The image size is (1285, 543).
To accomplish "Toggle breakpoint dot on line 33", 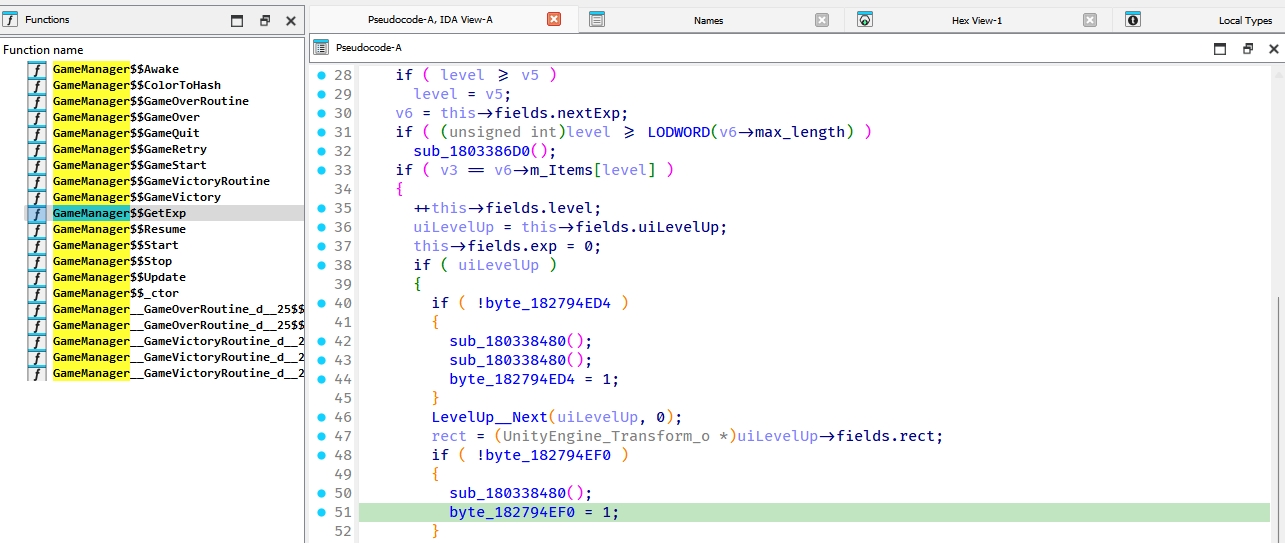I will pyautogui.click(x=321, y=170).
